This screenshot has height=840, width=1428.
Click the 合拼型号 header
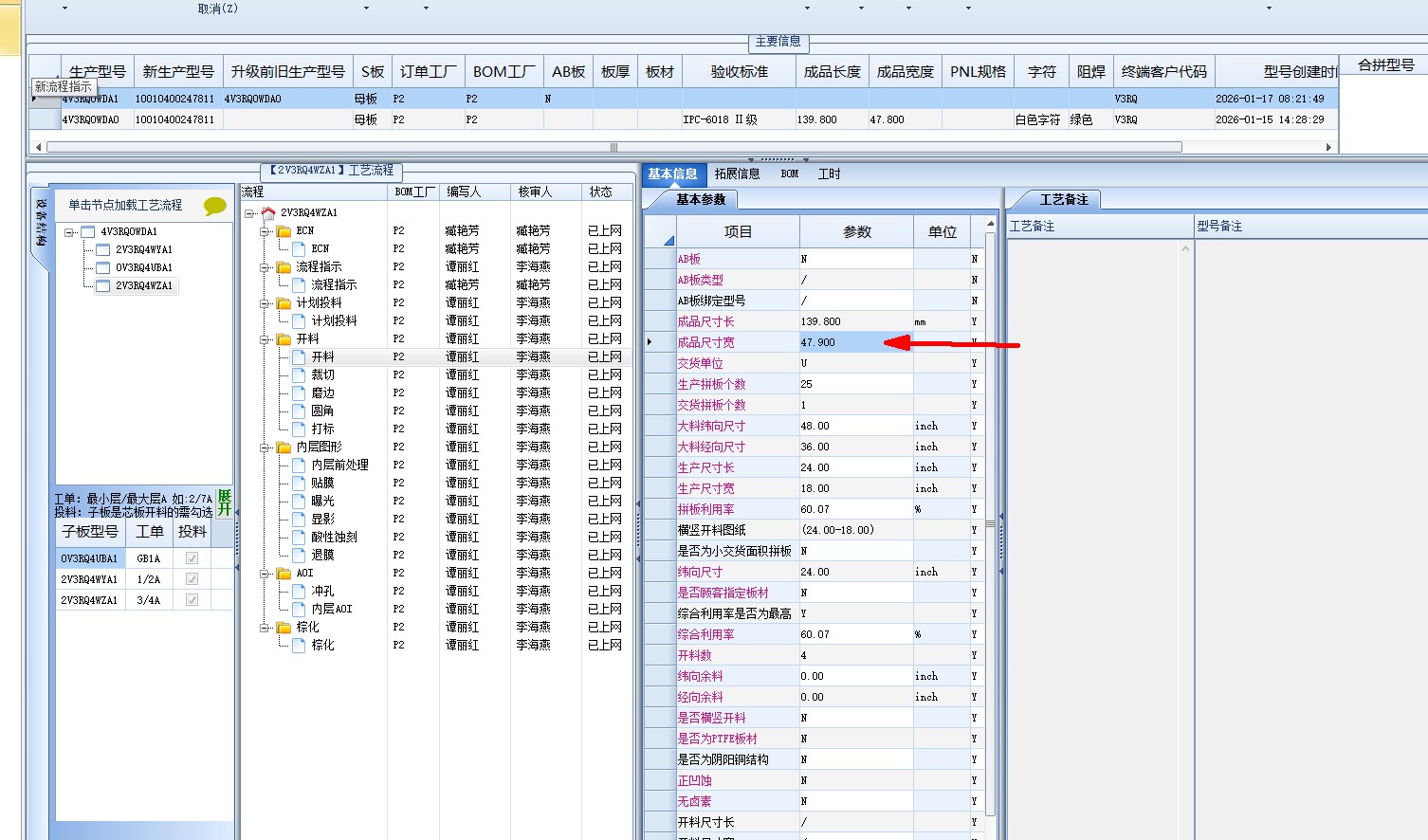(1385, 65)
